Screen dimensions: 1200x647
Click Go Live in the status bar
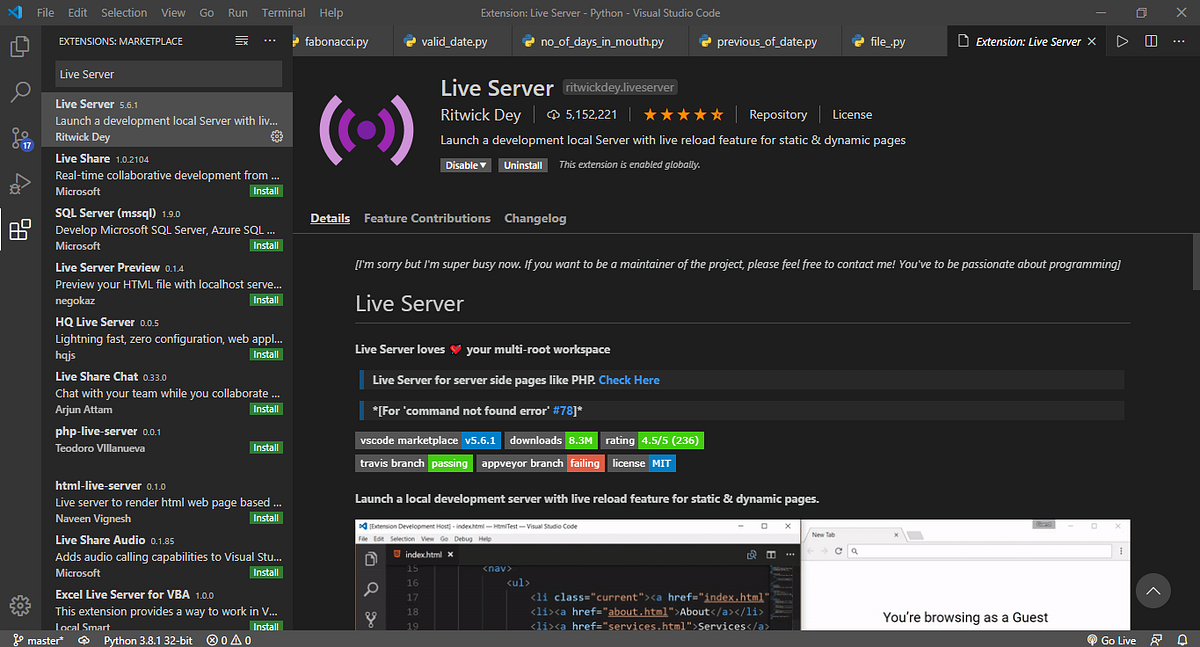point(1112,639)
